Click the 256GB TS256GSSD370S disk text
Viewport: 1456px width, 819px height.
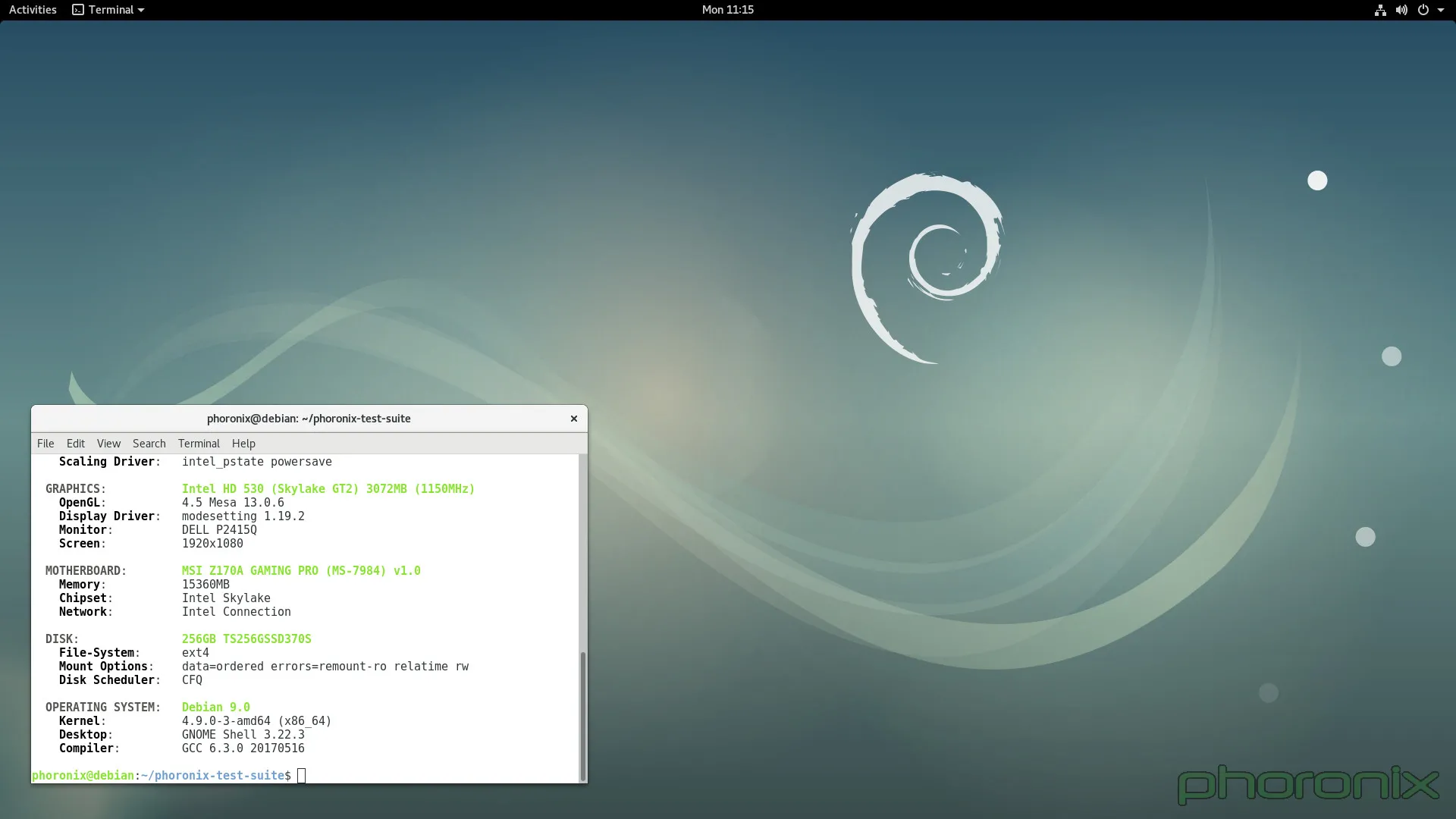tap(246, 639)
